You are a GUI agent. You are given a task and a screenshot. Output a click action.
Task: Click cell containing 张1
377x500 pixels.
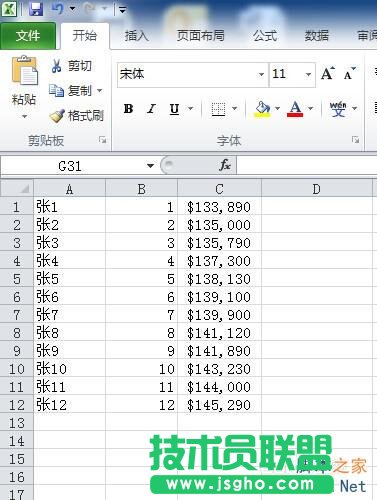click(x=69, y=207)
